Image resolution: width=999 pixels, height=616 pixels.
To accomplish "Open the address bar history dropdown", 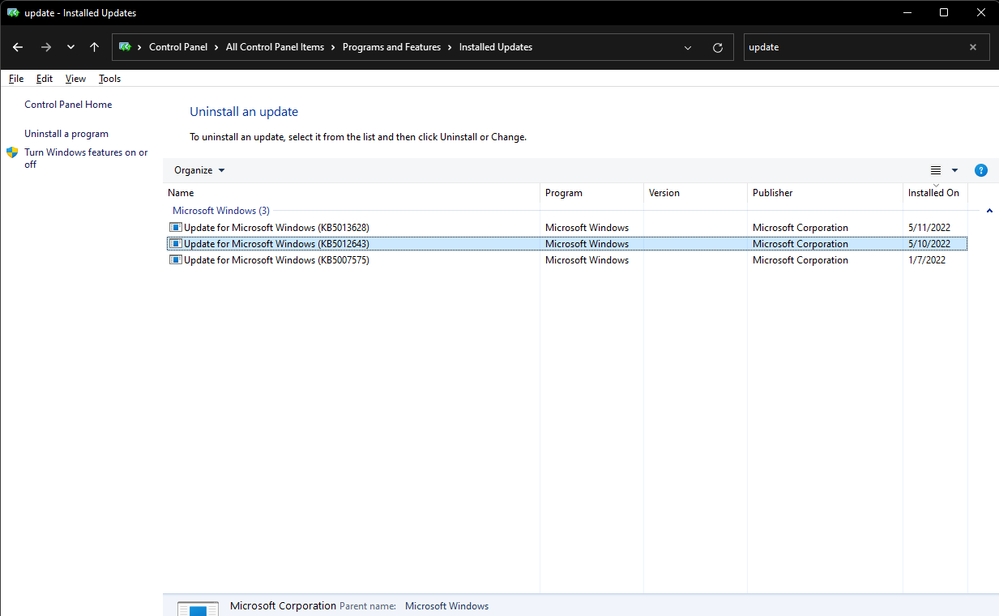I will point(687,47).
